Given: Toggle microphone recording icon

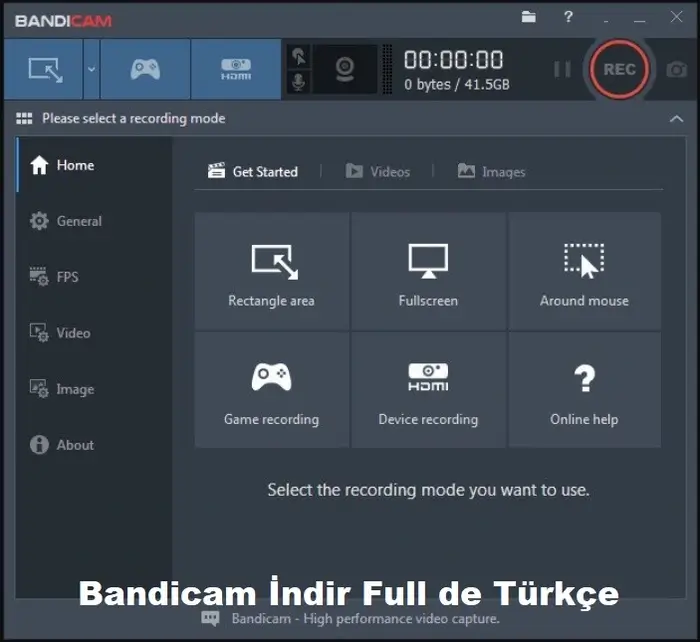Looking at the screenshot, I should [299, 82].
